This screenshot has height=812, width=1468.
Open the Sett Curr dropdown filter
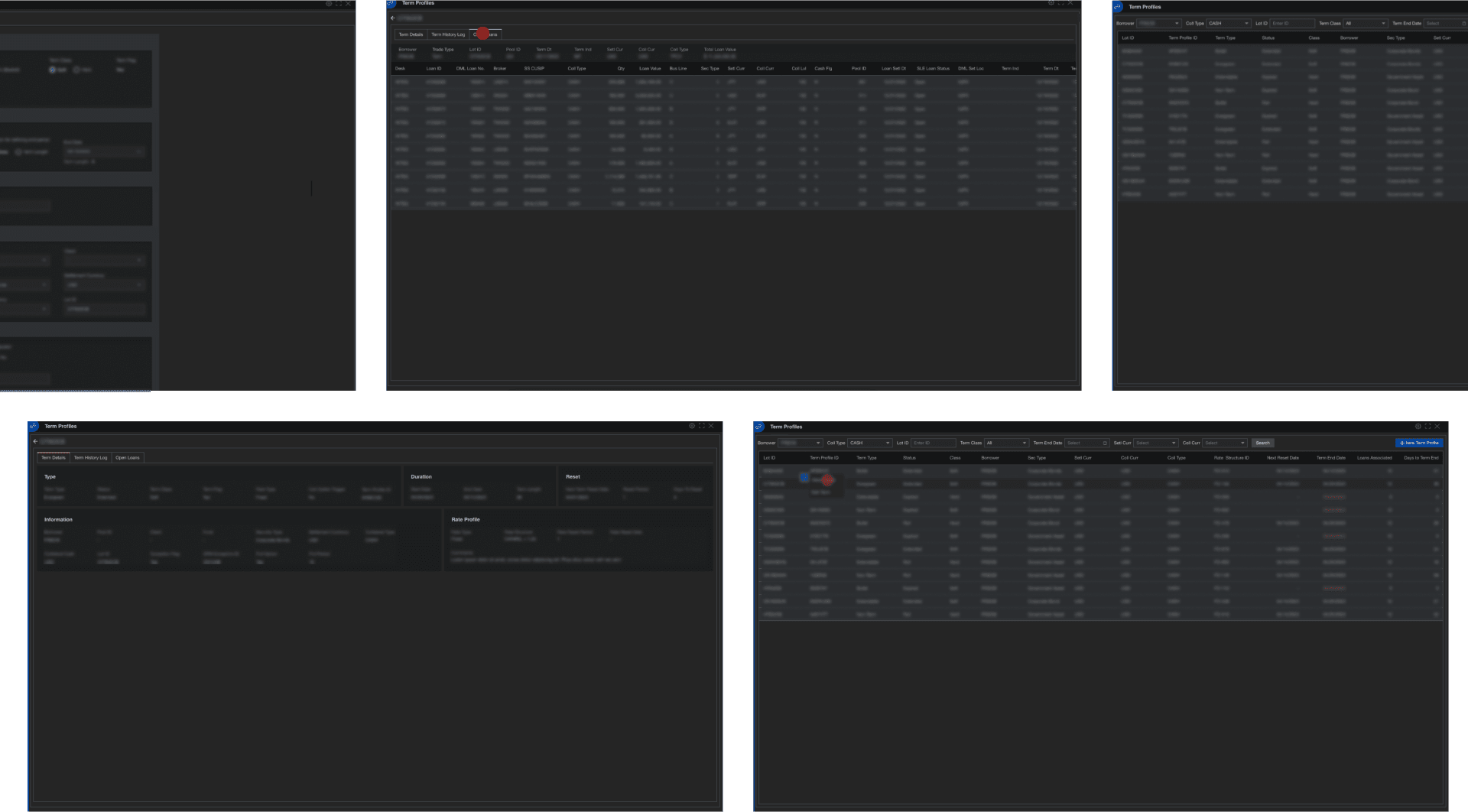point(1155,443)
